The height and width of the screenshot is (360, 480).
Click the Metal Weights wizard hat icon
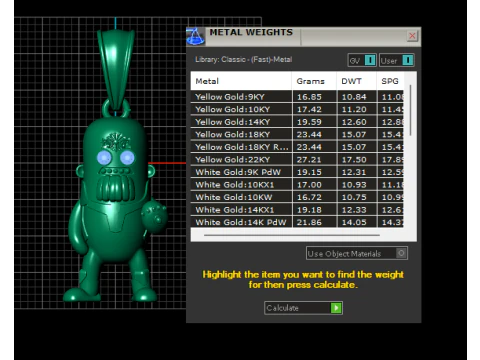[x=195, y=36]
